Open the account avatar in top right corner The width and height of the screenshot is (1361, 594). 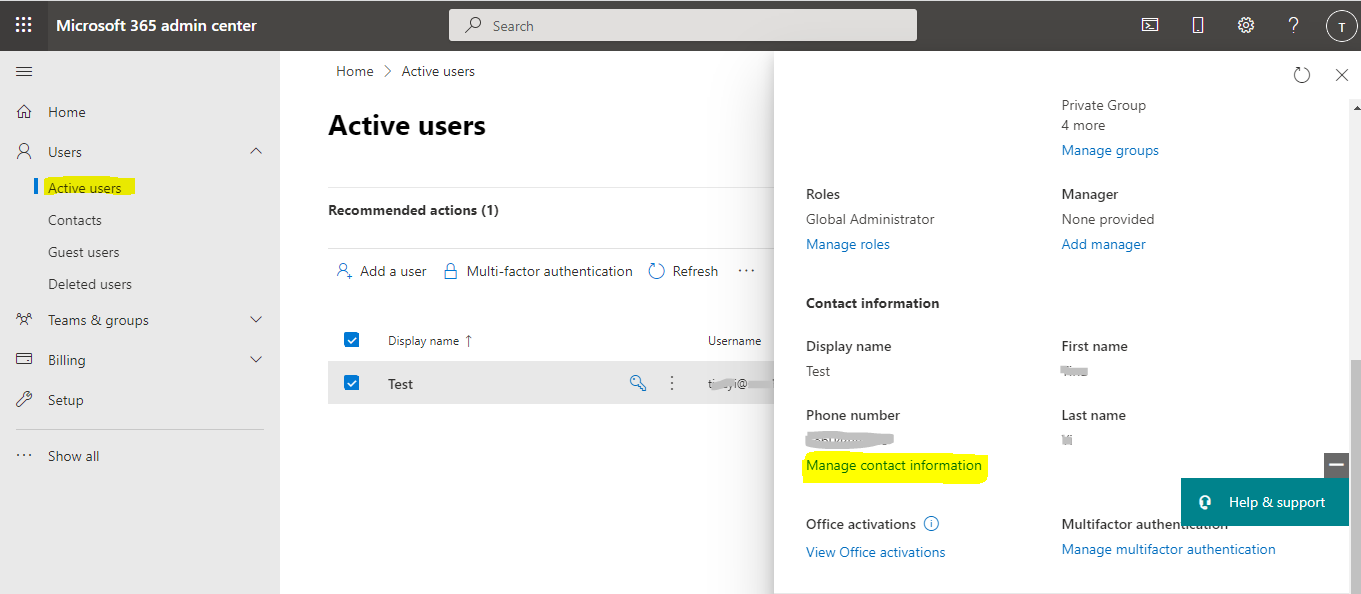point(1341,24)
